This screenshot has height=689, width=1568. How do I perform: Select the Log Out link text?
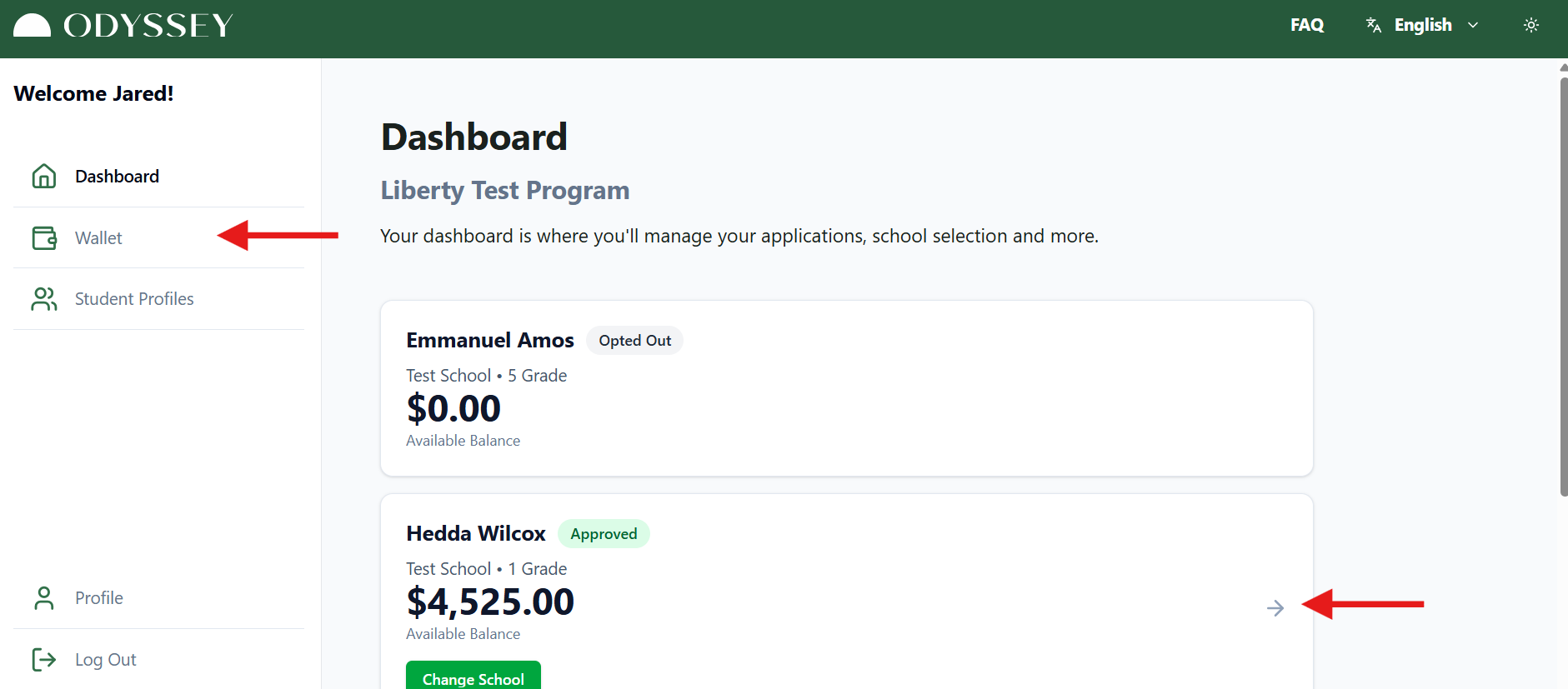pyautogui.click(x=106, y=660)
